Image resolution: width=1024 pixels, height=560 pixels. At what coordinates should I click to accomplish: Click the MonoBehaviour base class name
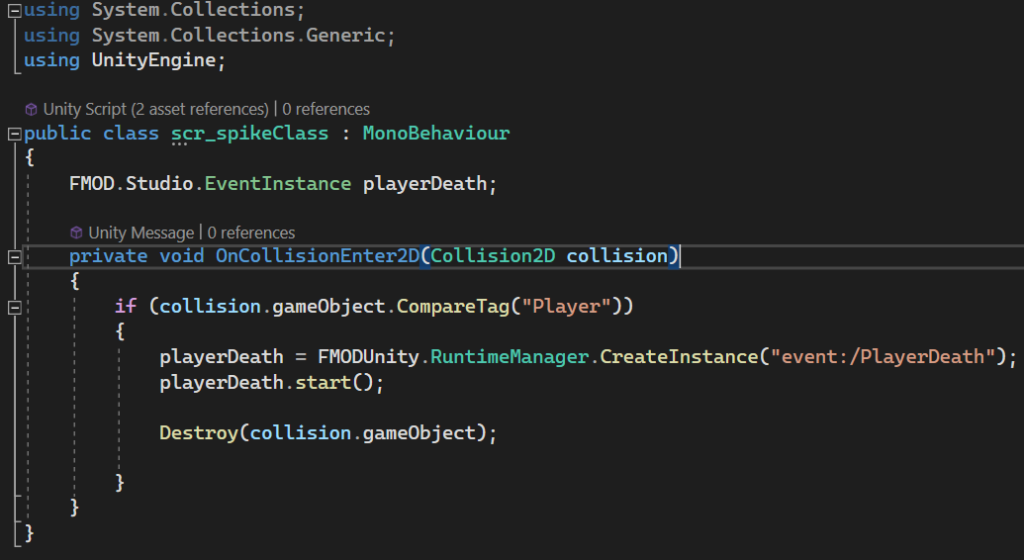(436, 133)
